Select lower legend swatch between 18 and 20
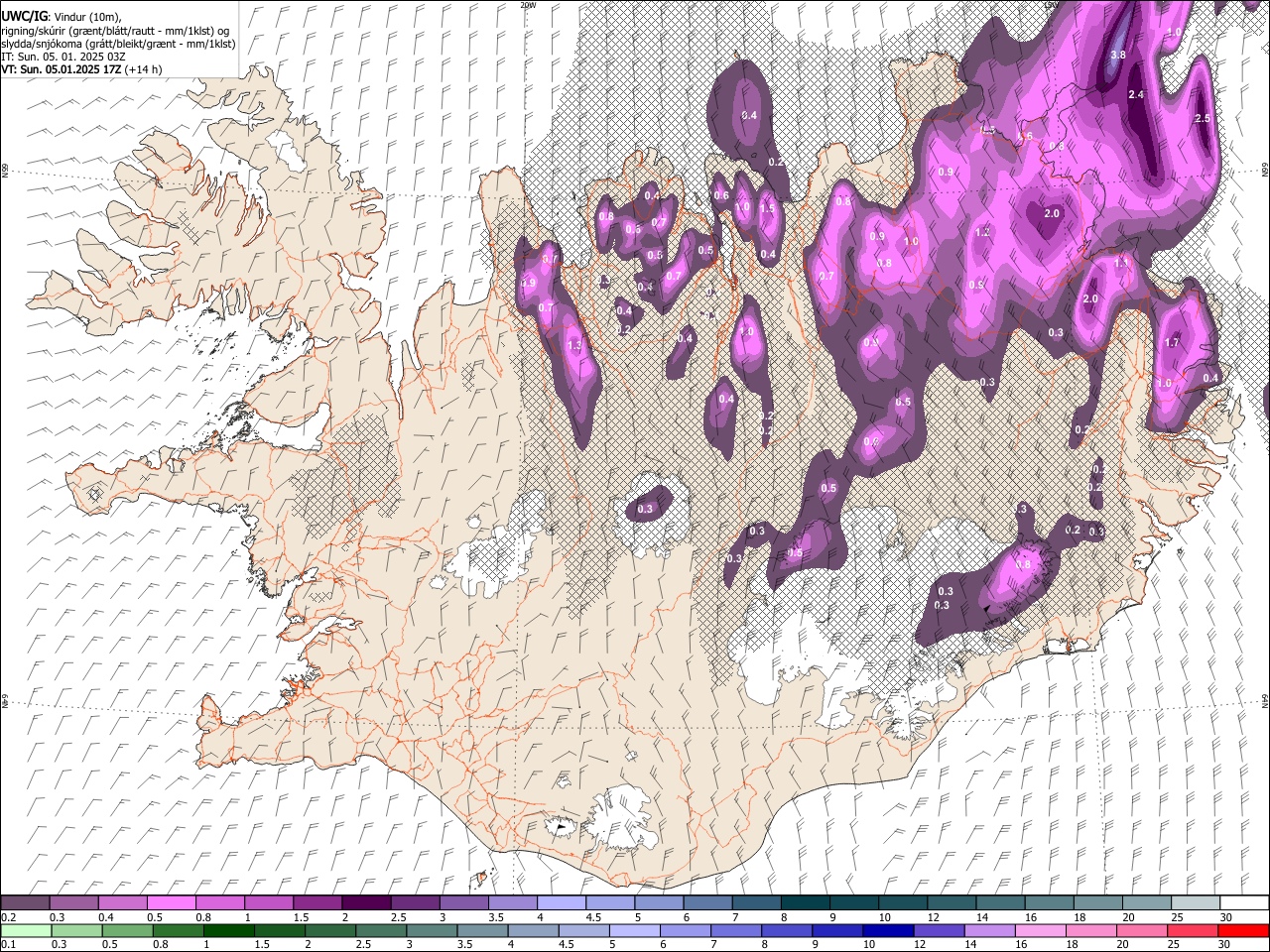Viewport: 1270px width, 952px height. pos(1090,930)
